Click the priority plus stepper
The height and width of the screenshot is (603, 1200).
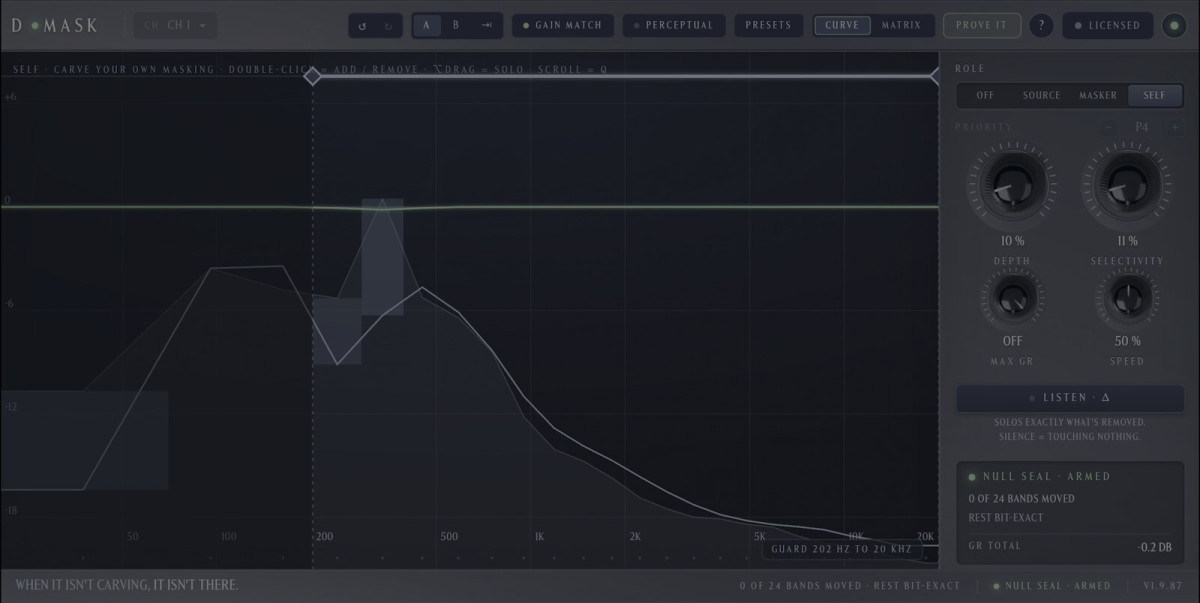click(x=1175, y=127)
